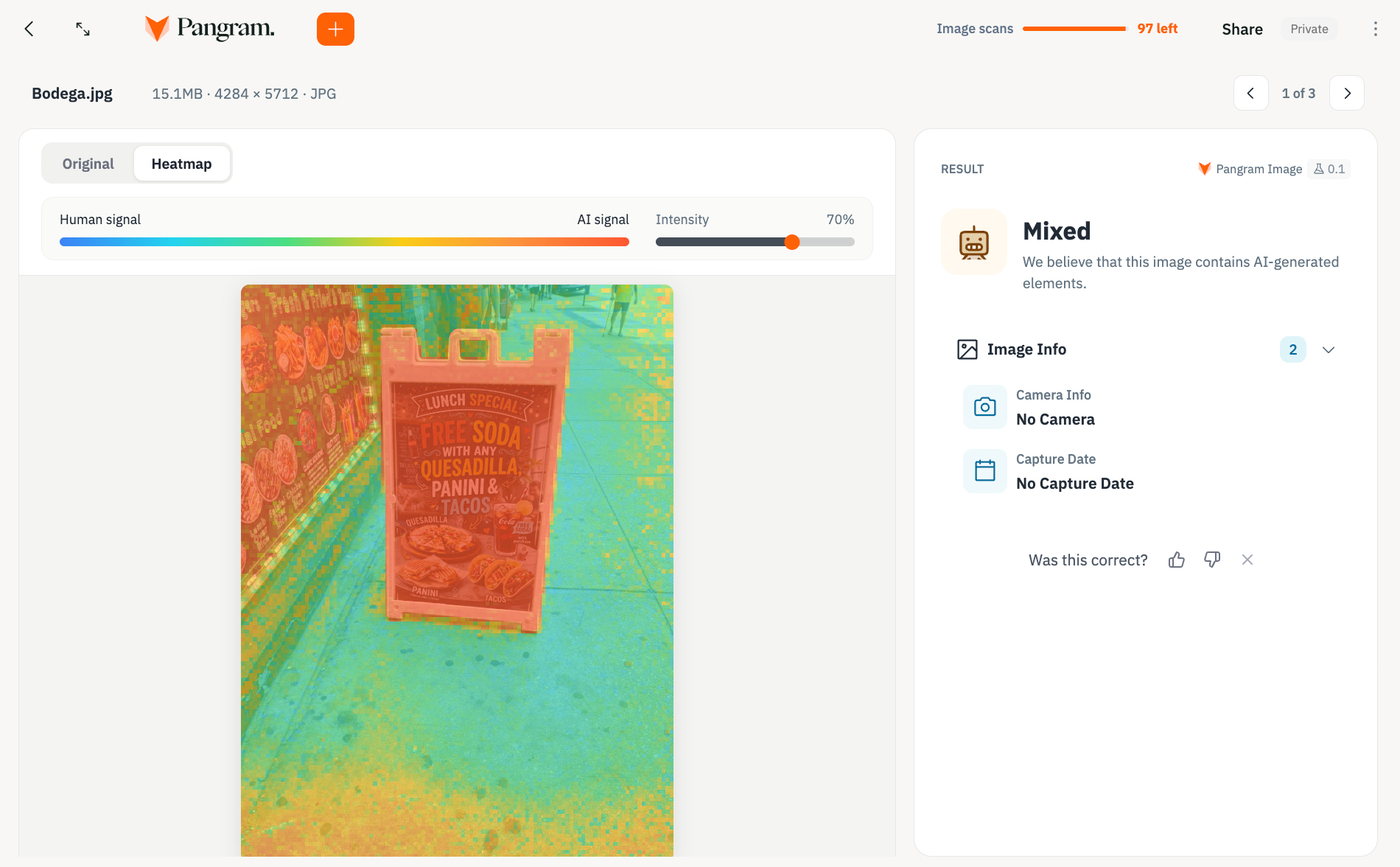Open the three-dot more options menu

[x=1375, y=29]
